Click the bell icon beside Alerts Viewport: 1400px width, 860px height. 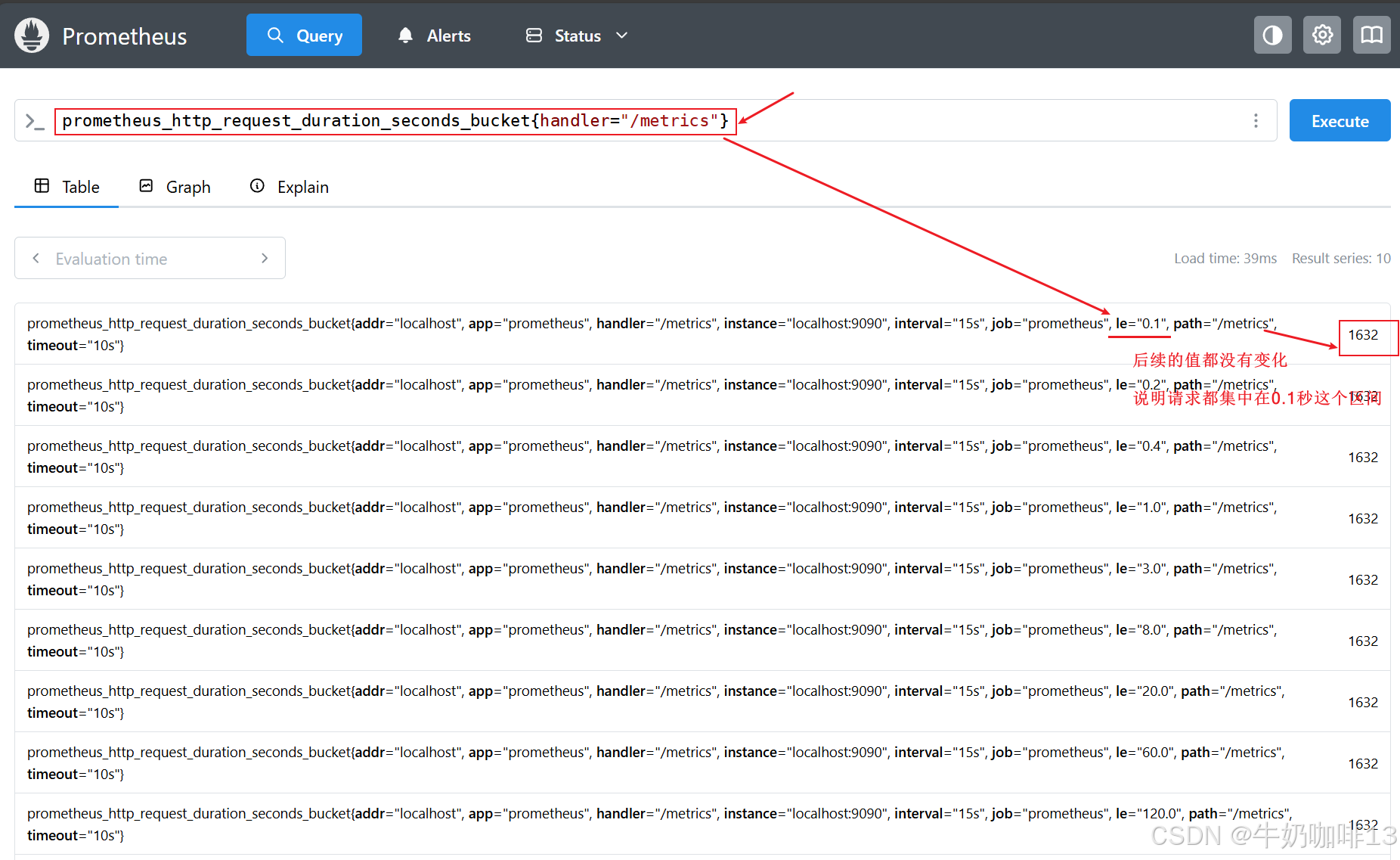pyautogui.click(x=406, y=36)
